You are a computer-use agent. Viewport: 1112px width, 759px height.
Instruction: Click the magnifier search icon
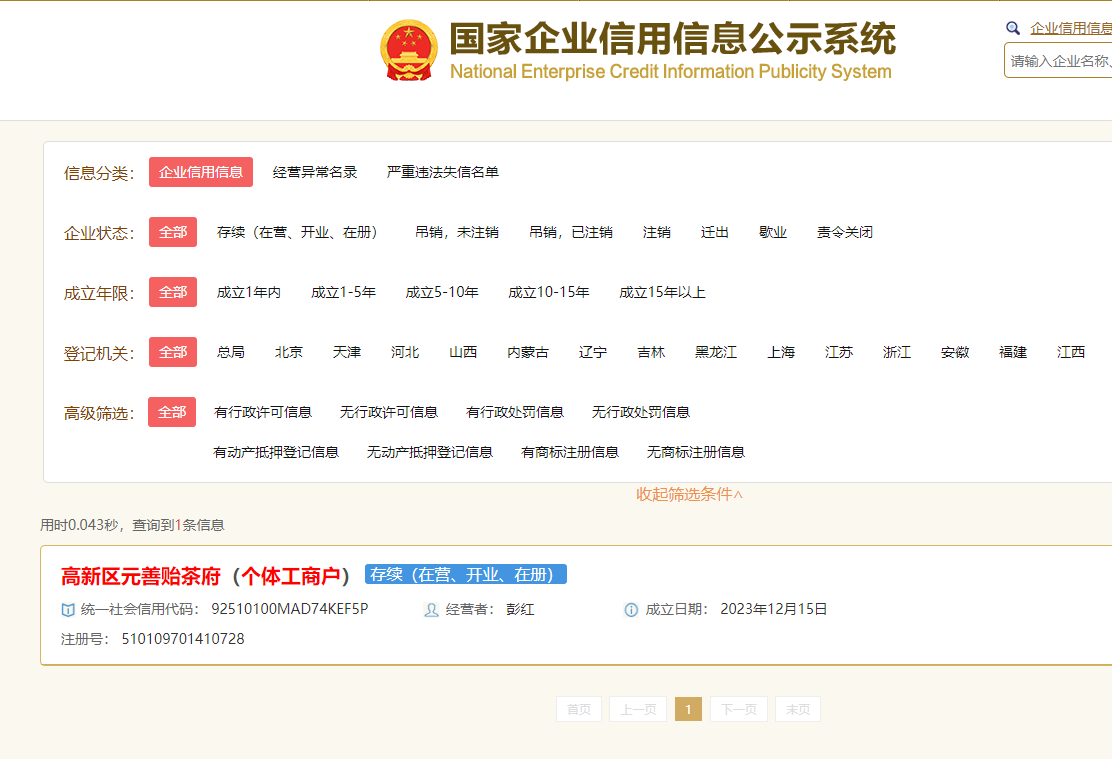1013,28
